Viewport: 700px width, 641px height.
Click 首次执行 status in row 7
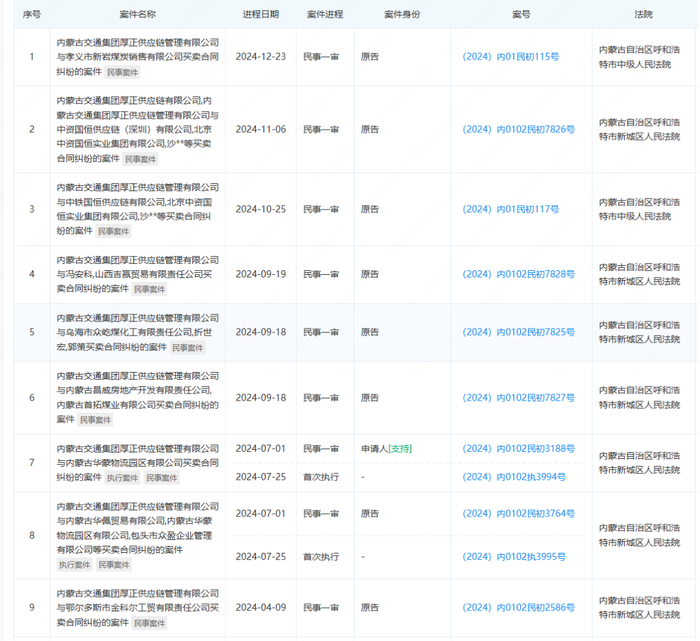[x=321, y=477]
